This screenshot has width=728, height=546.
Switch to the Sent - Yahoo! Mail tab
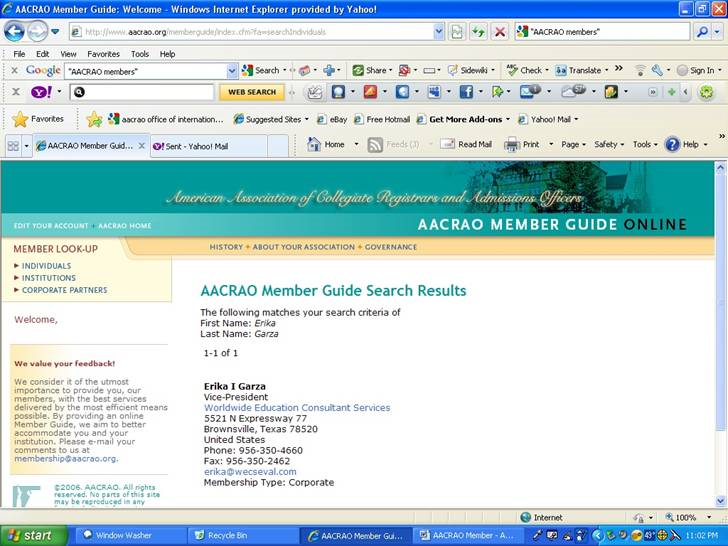[x=209, y=146]
